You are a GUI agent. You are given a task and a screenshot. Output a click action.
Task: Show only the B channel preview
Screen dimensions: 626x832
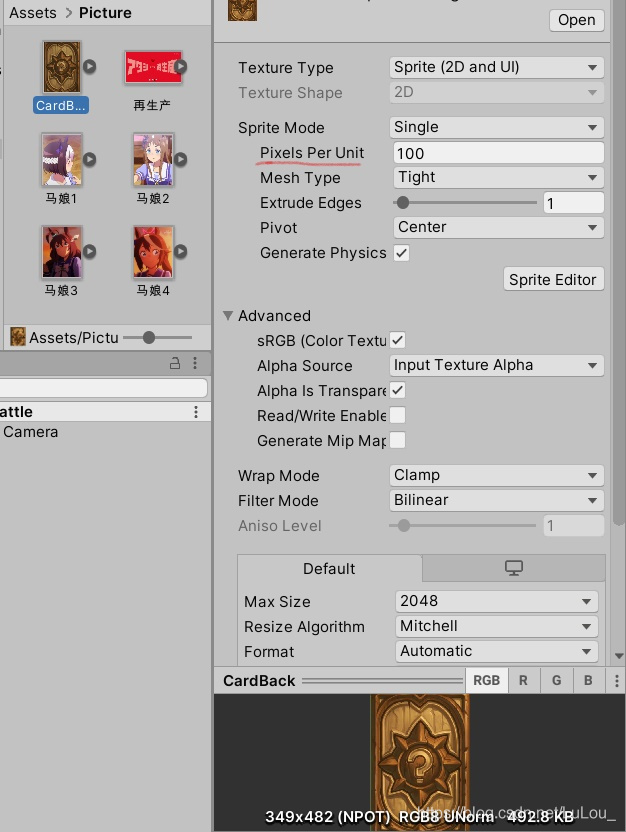(588, 680)
